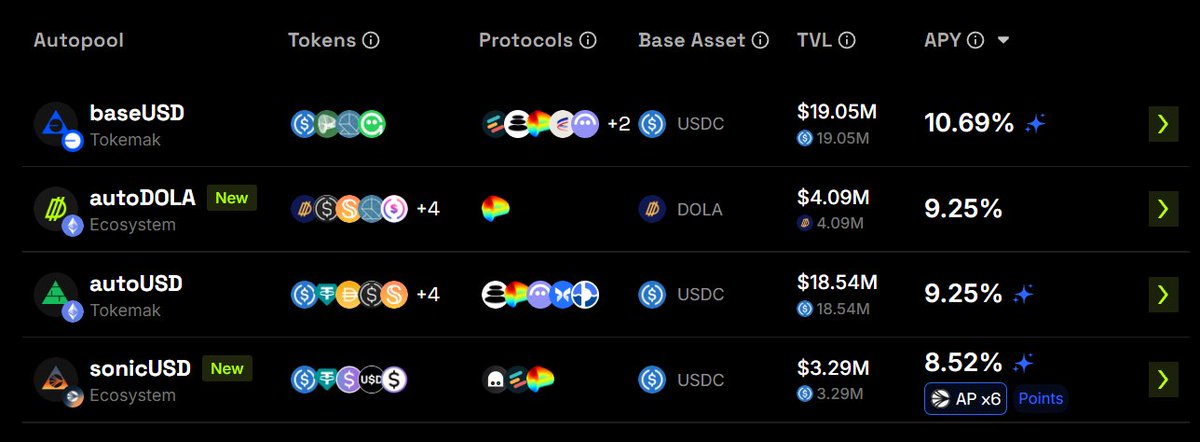Screen dimensions: 1200x442
Task: Click the APY info icon
Action: tap(976, 41)
